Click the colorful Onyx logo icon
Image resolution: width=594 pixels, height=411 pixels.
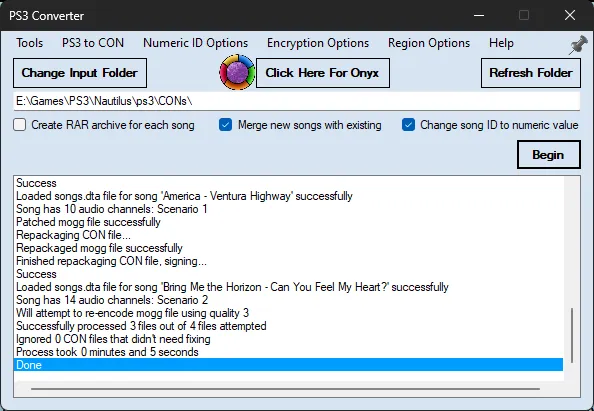point(237,72)
